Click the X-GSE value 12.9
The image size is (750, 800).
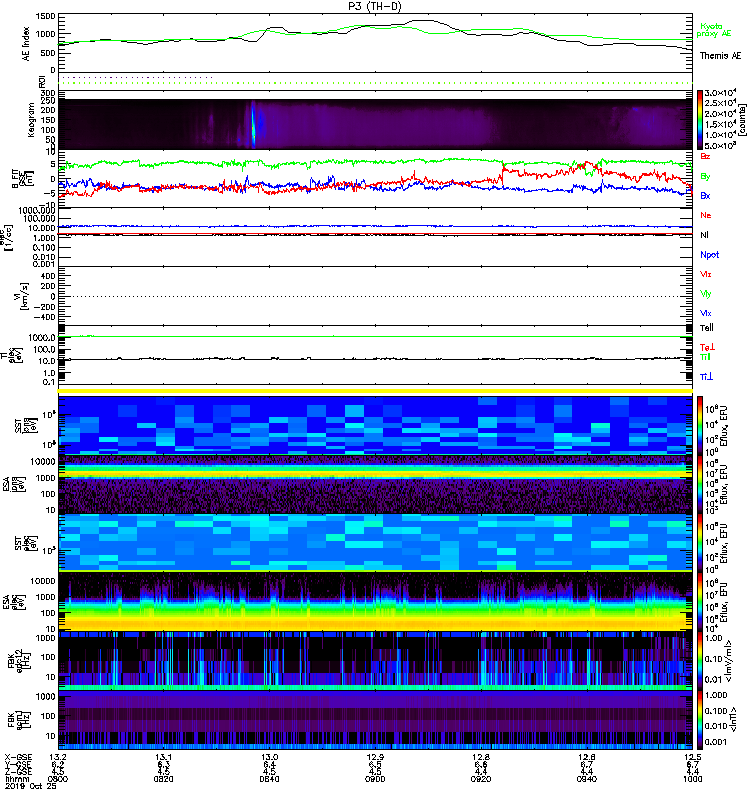point(375,757)
